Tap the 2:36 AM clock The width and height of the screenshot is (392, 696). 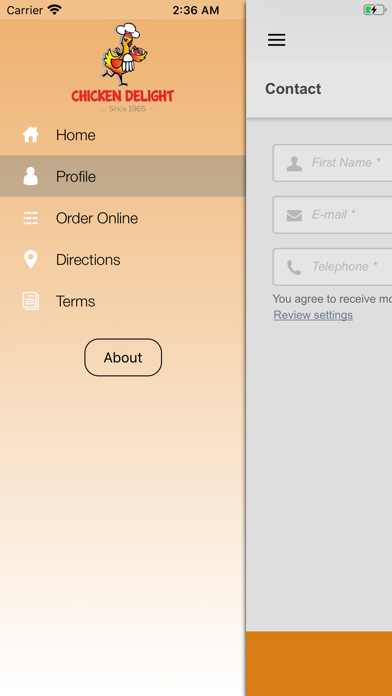[x=196, y=10]
